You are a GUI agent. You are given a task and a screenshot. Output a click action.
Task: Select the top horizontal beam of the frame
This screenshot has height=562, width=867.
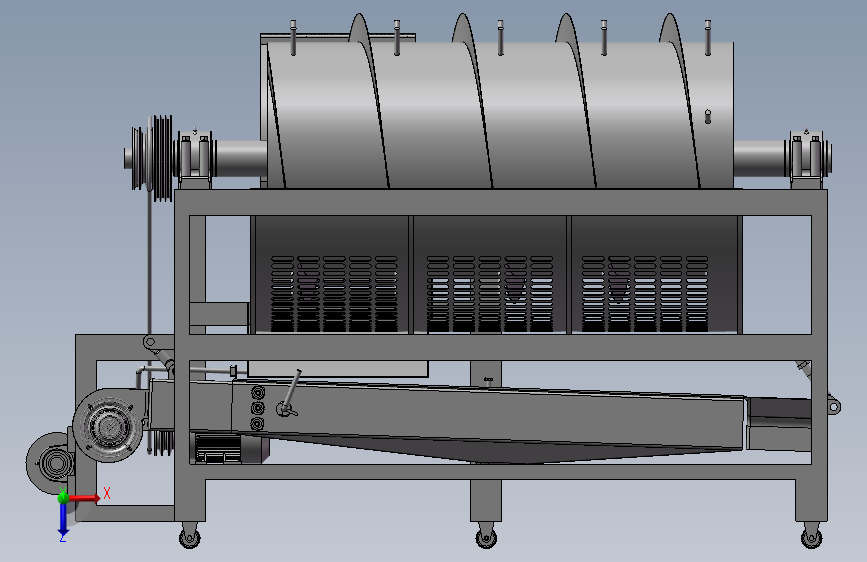coord(500,202)
